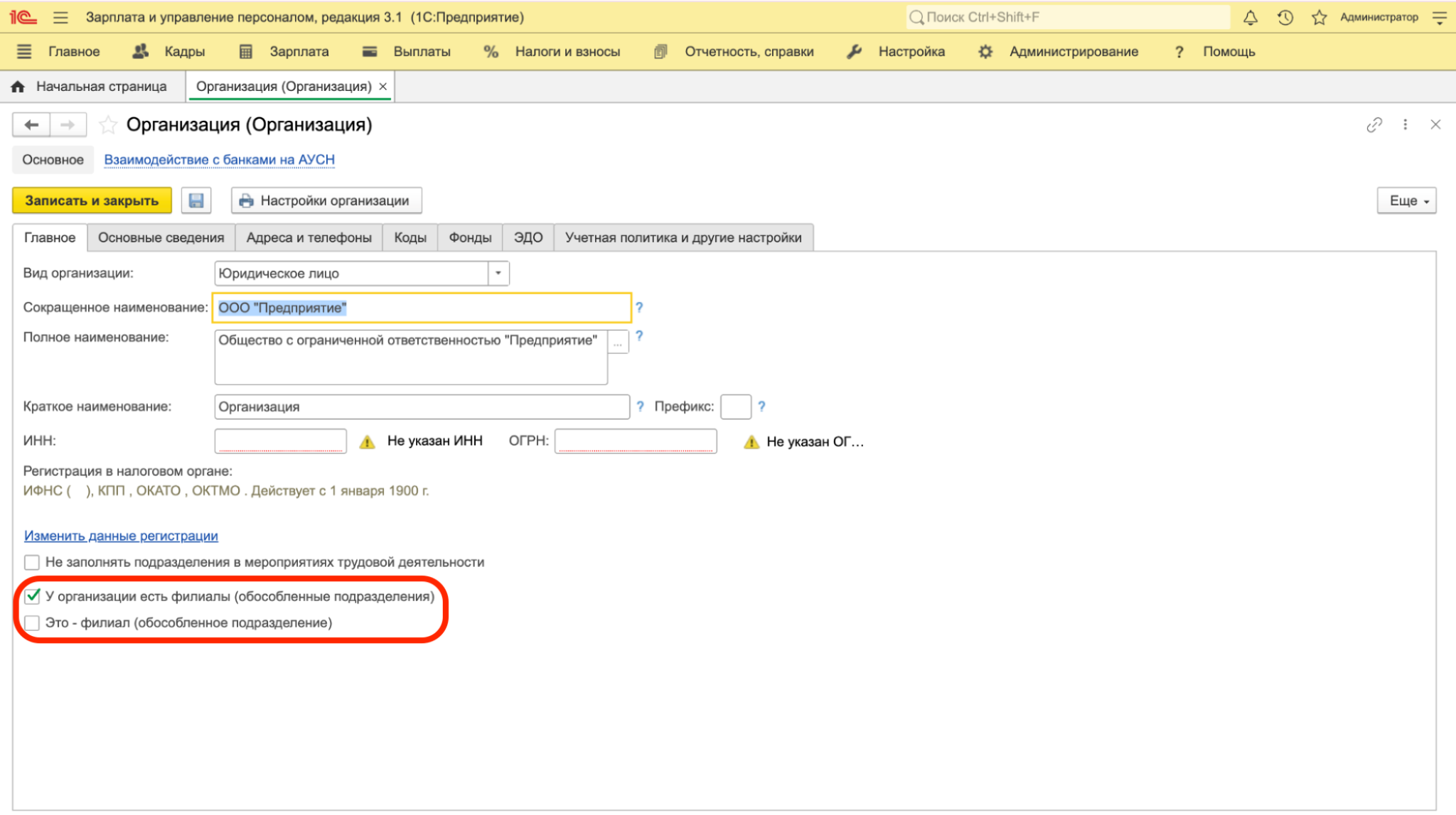Enable Не заполнять подразделения checkbox
The image size is (1456, 815).
[x=32, y=563]
